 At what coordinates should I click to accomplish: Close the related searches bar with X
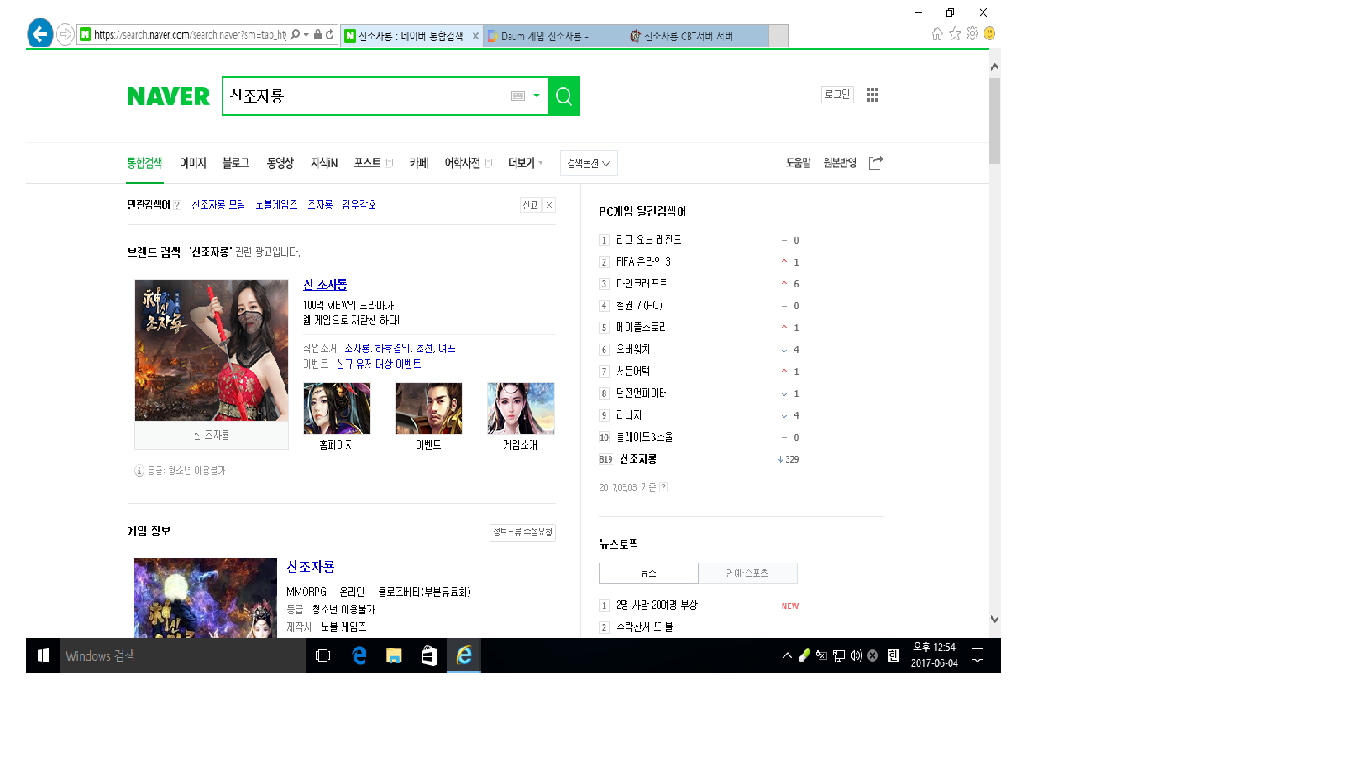click(x=549, y=205)
